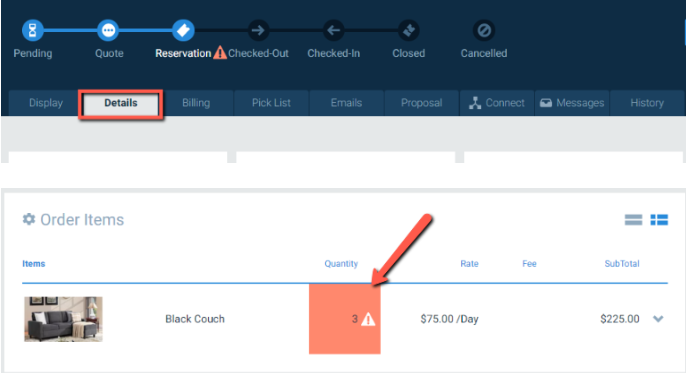Click the Black Couch item name
Viewport: 687px width, 373px height.
pyautogui.click(x=195, y=319)
